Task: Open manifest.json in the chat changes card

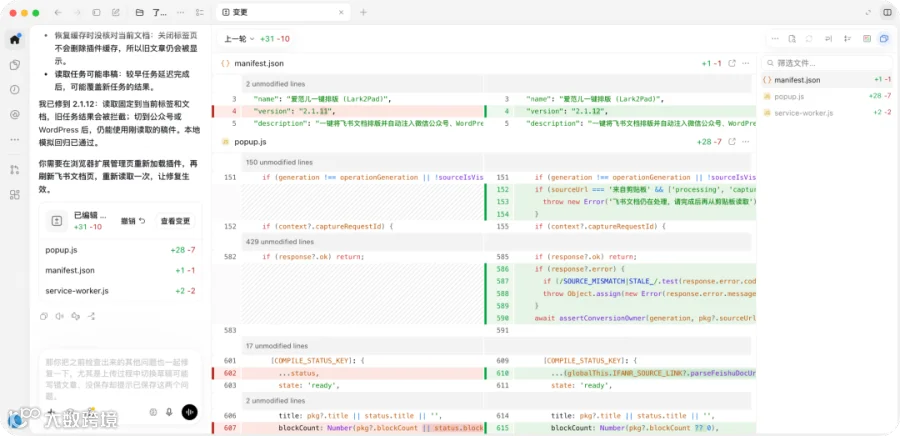Action: (x=121, y=270)
